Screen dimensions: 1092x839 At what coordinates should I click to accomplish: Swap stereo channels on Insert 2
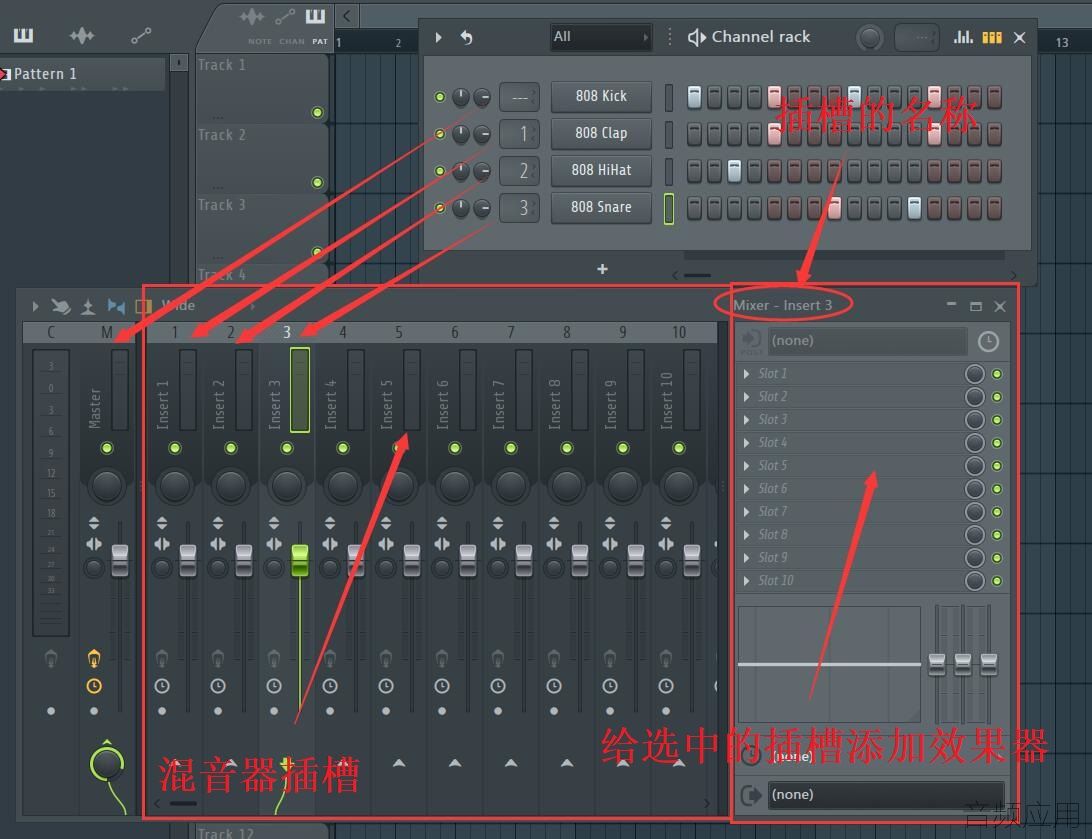[218, 544]
